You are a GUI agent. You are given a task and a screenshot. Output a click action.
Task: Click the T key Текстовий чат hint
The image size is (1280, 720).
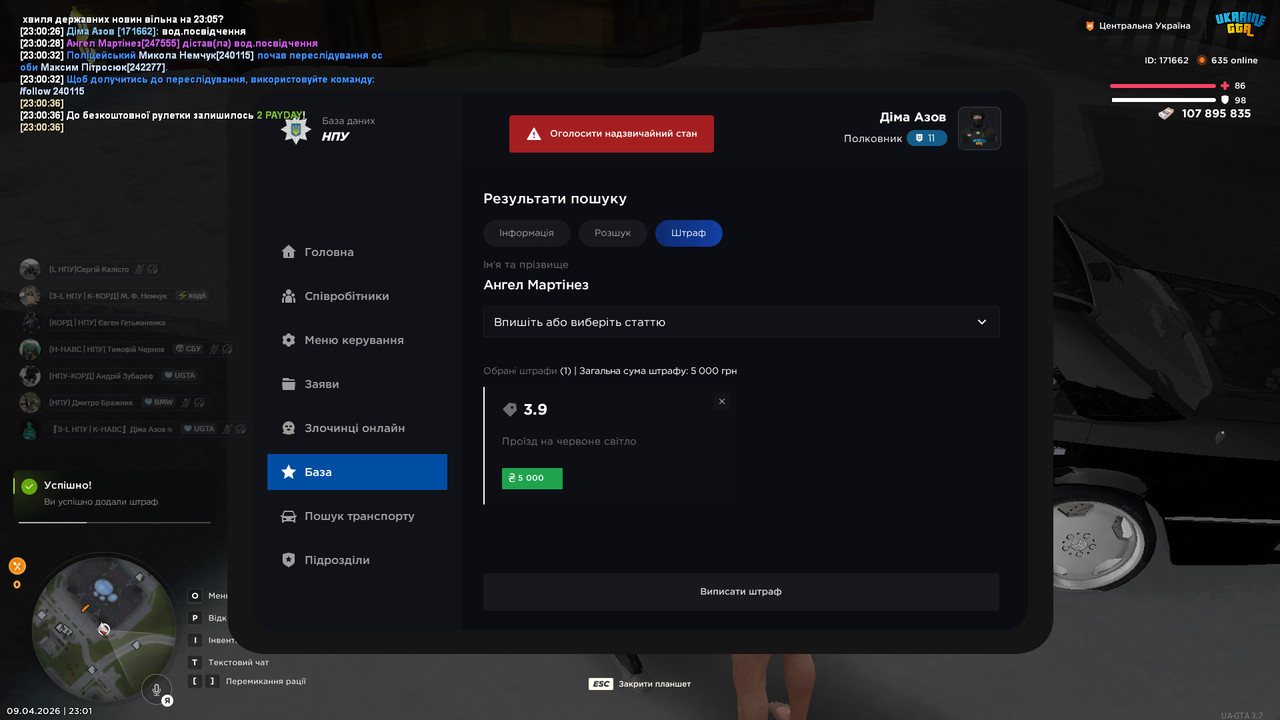[x=229, y=662]
